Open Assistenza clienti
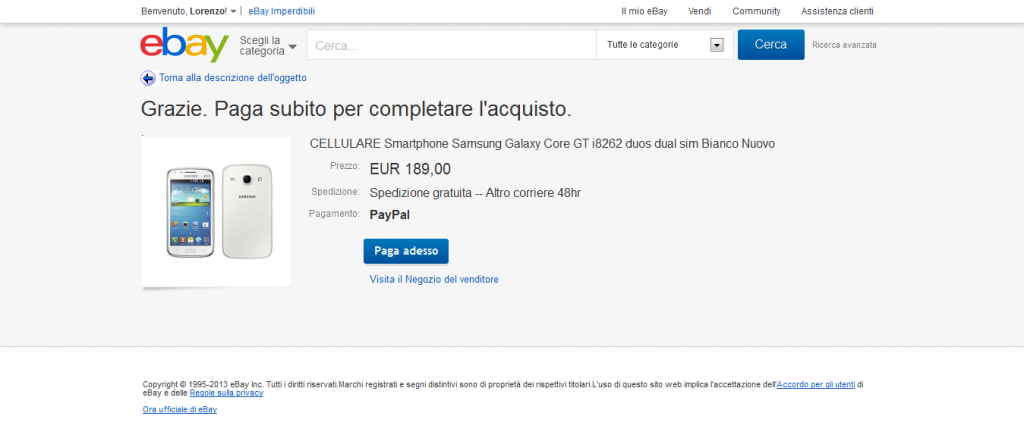1024x435 pixels. 837,11
